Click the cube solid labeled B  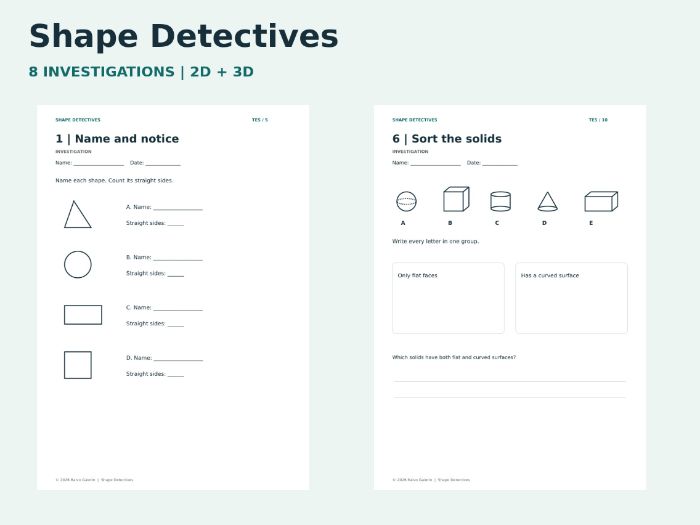click(x=456, y=199)
